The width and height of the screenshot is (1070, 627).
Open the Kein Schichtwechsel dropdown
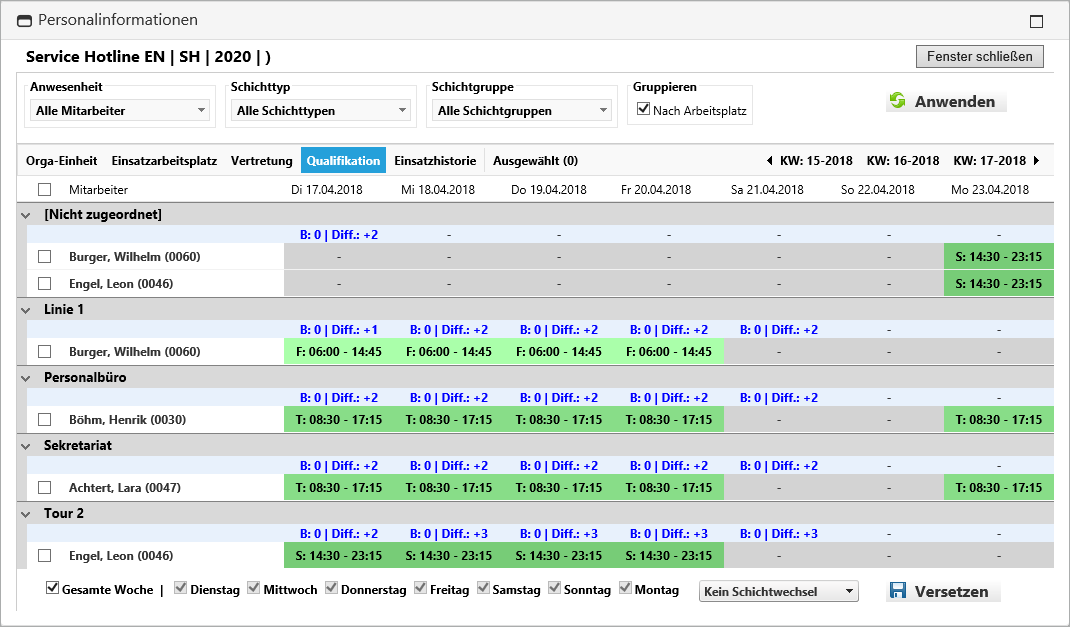(x=779, y=592)
